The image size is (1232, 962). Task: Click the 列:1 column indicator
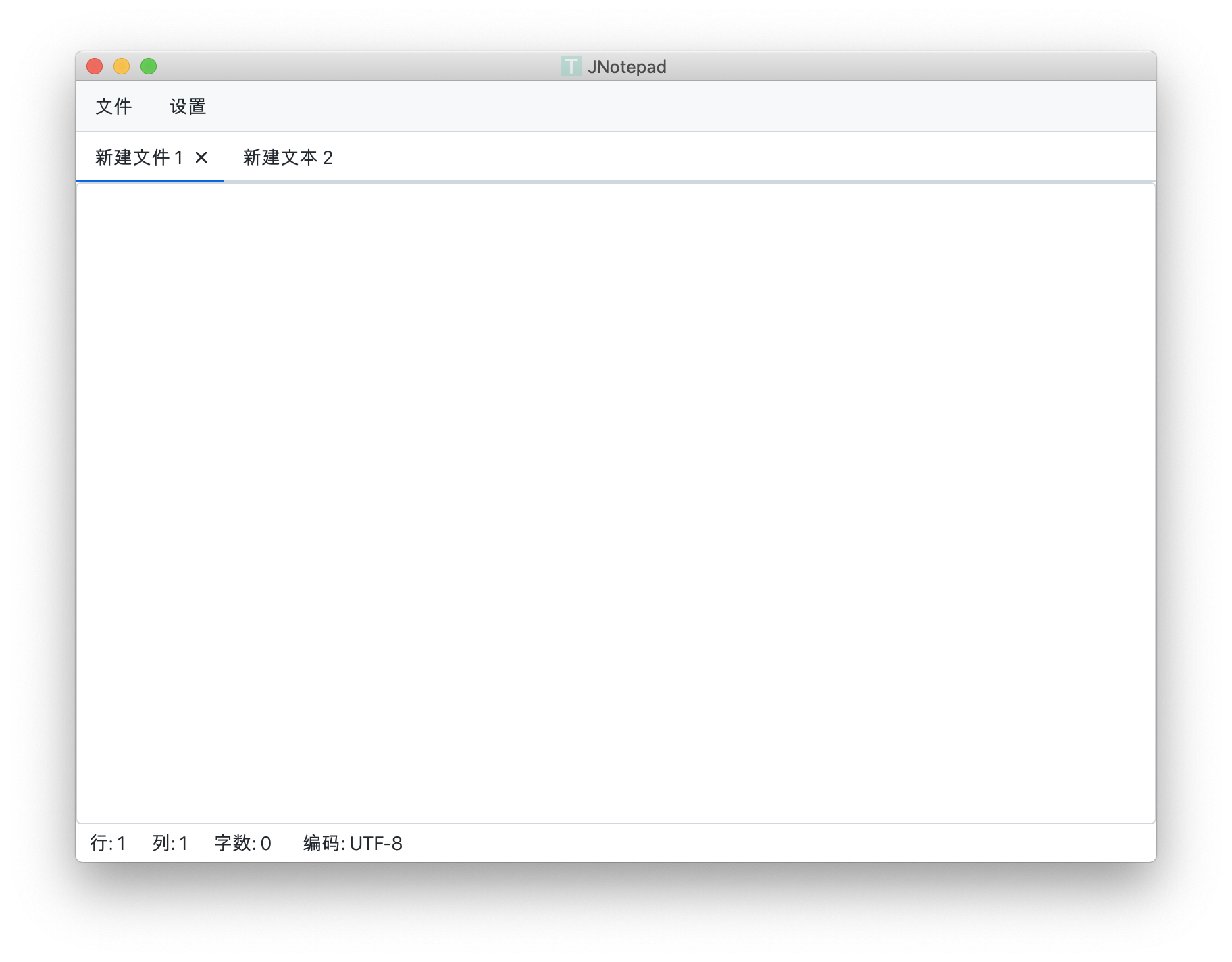(170, 843)
